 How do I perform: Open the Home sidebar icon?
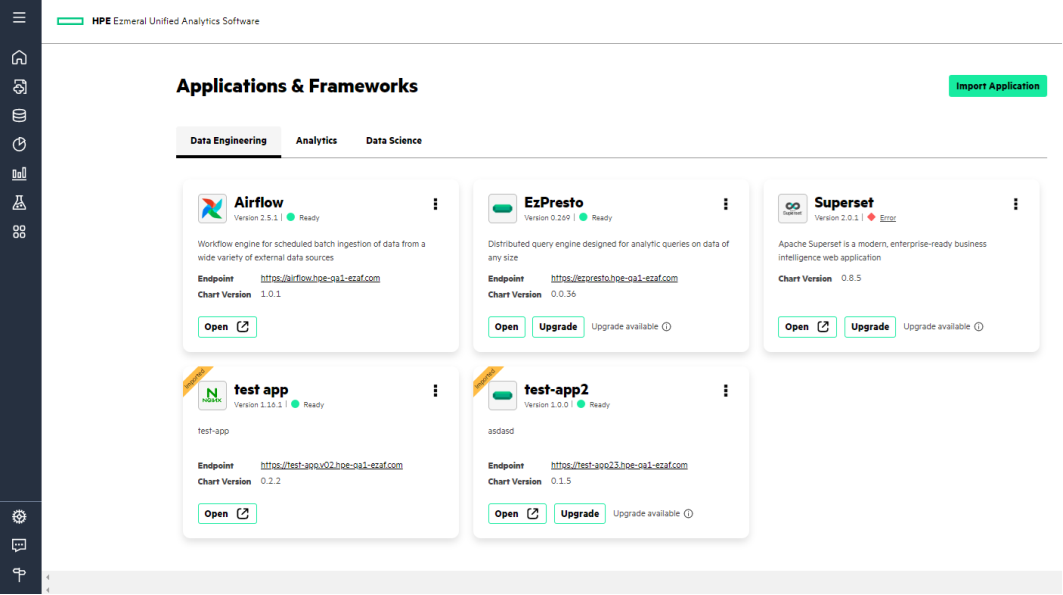(x=18, y=57)
